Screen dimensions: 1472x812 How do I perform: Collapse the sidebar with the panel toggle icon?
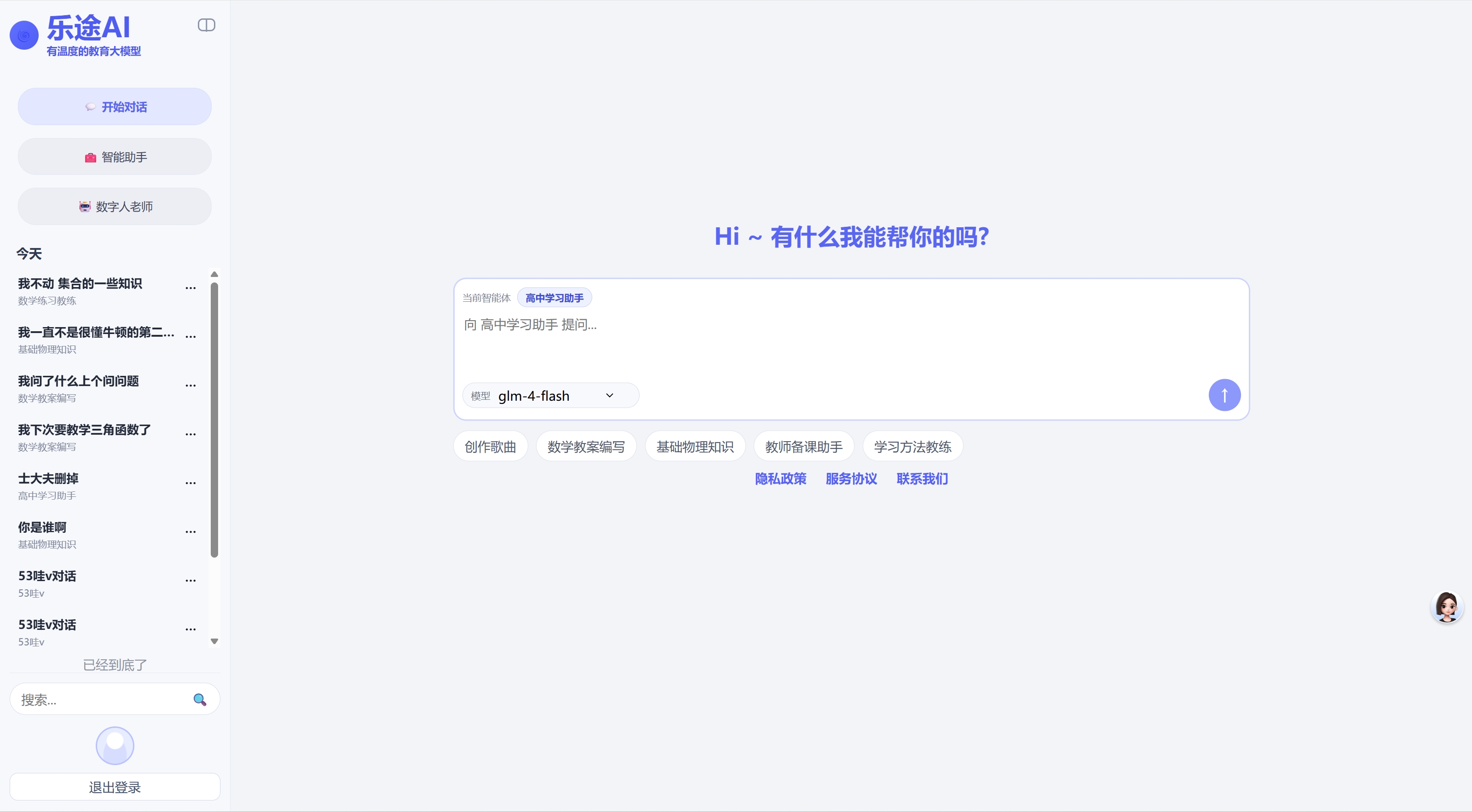click(206, 25)
